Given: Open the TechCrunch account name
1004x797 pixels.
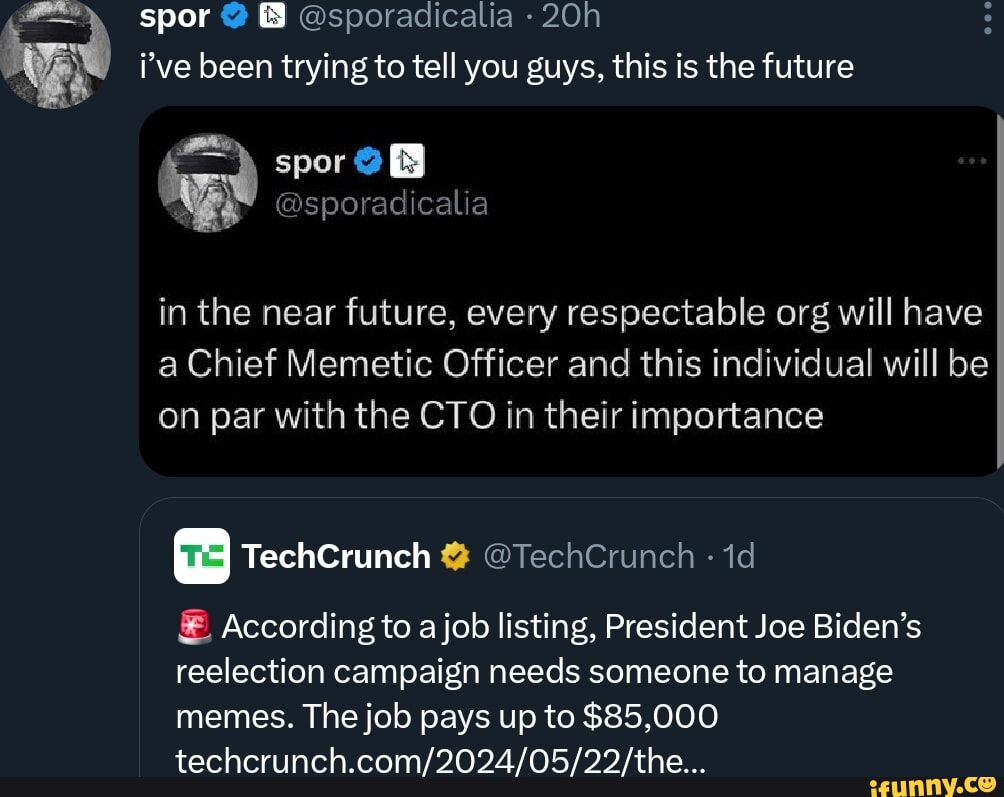Looking at the screenshot, I should 336,556.
